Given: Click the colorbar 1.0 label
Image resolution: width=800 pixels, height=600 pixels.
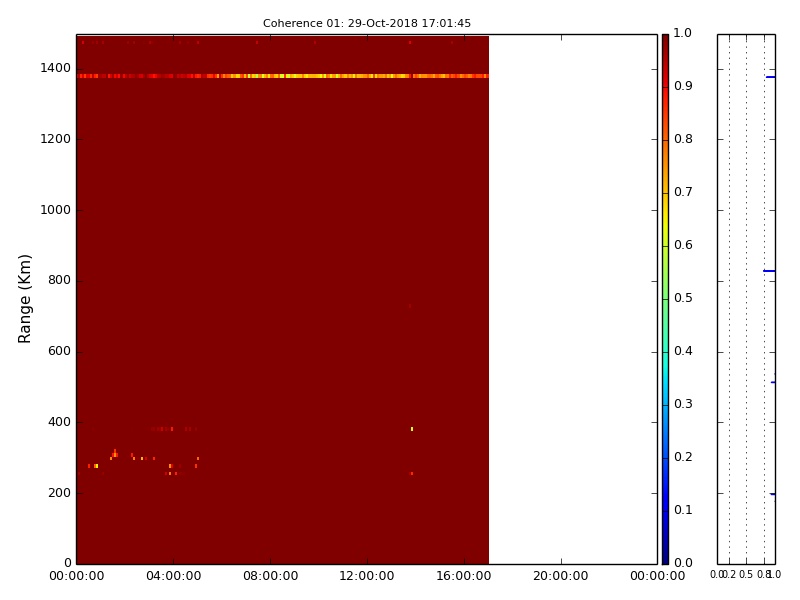Looking at the screenshot, I should [683, 33].
